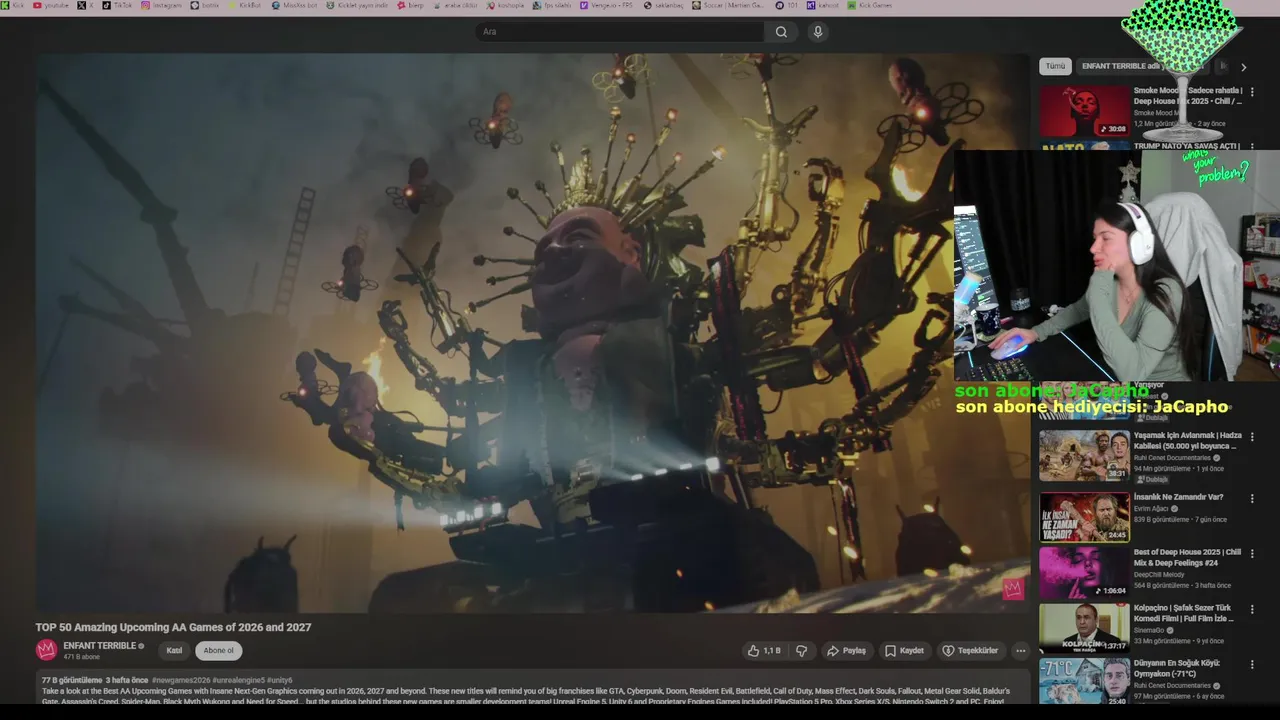The height and width of the screenshot is (720, 1280).
Task: Open the TikTok bookmark
Action: (x=118, y=5)
